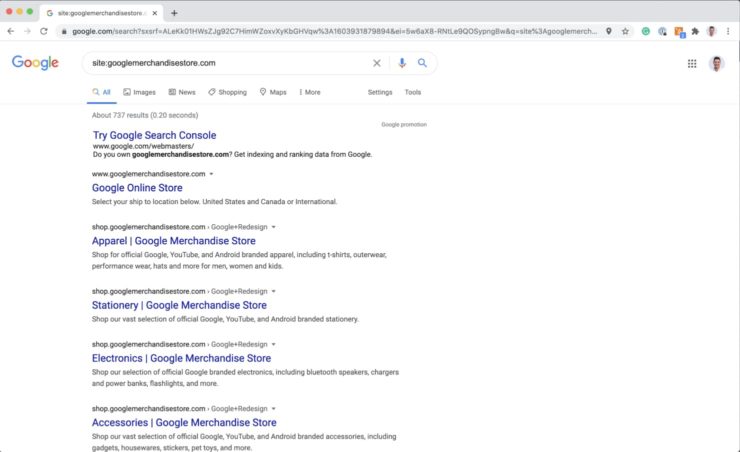Open the Accessories | Google Merchandise Store result
Screen dimensions: 740x452
[184, 422]
